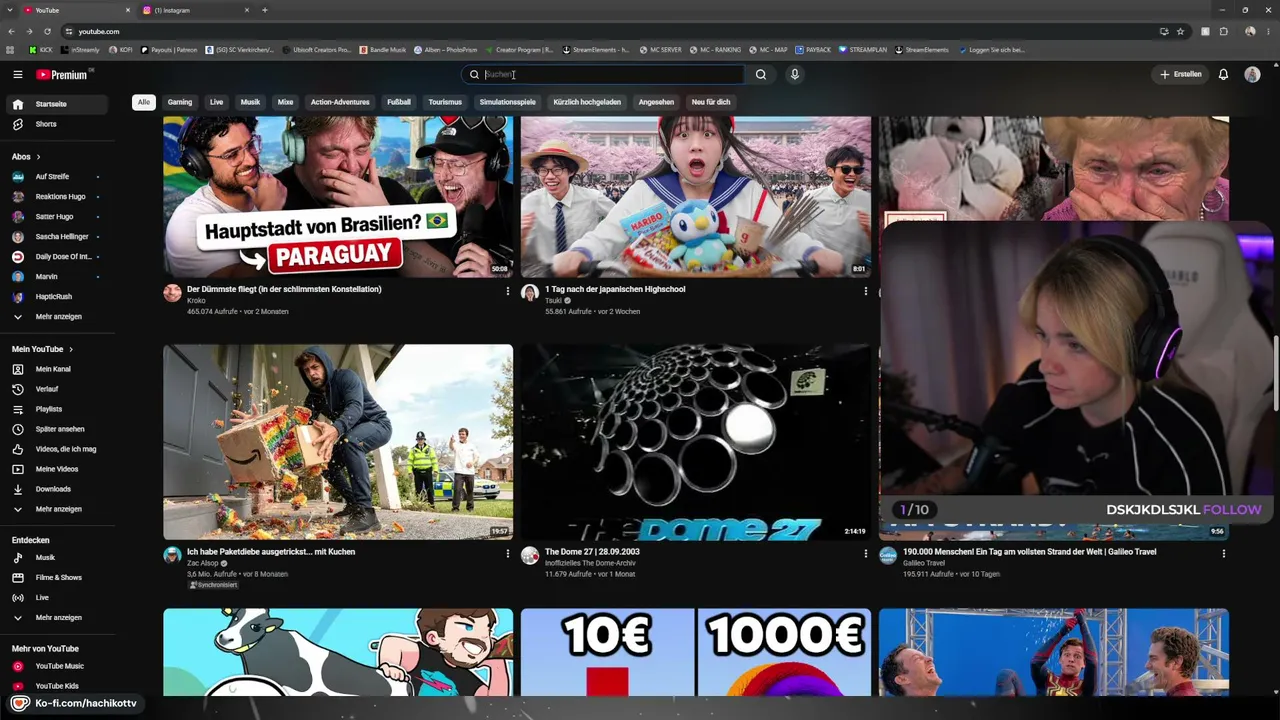Select the Simulationsspiele filter chip
1280x720 pixels.
(x=507, y=102)
